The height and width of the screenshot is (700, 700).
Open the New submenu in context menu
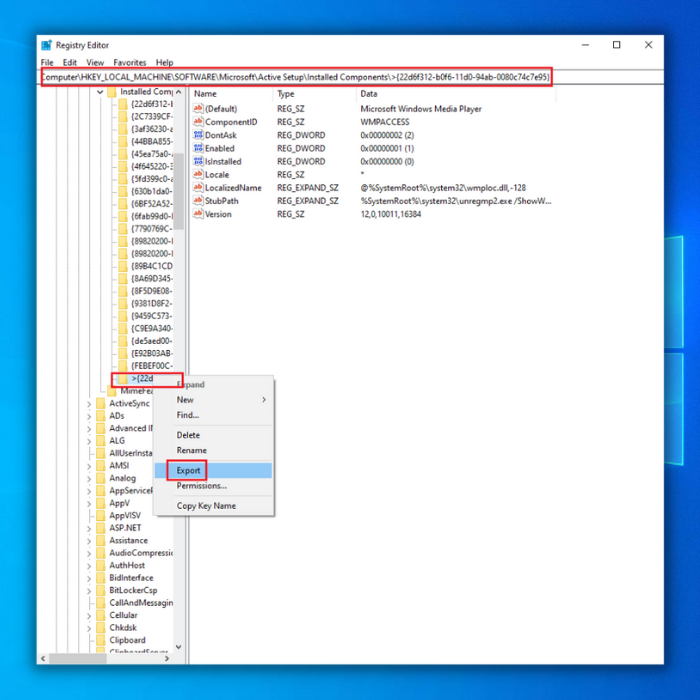(x=213, y=400)
